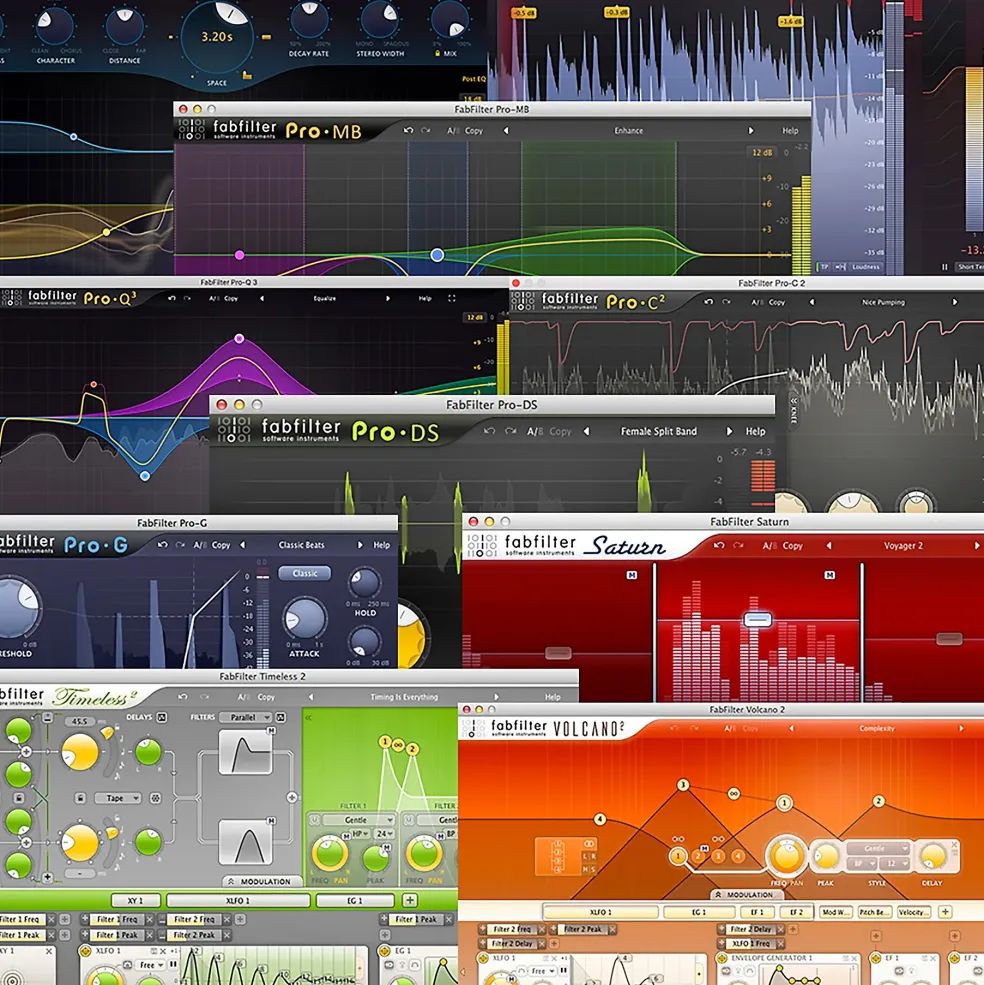Toggle A/B in Pro-MB header

[453, 131]
